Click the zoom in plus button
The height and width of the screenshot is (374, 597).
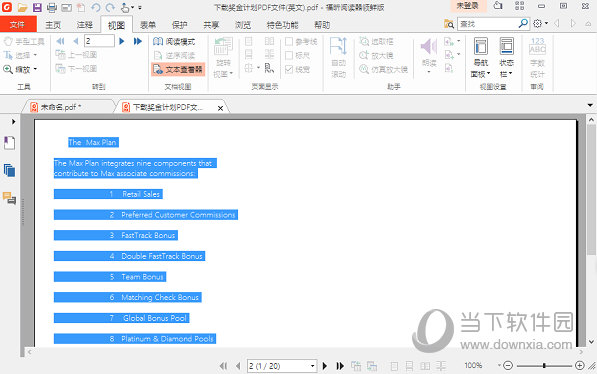(579, 366)
